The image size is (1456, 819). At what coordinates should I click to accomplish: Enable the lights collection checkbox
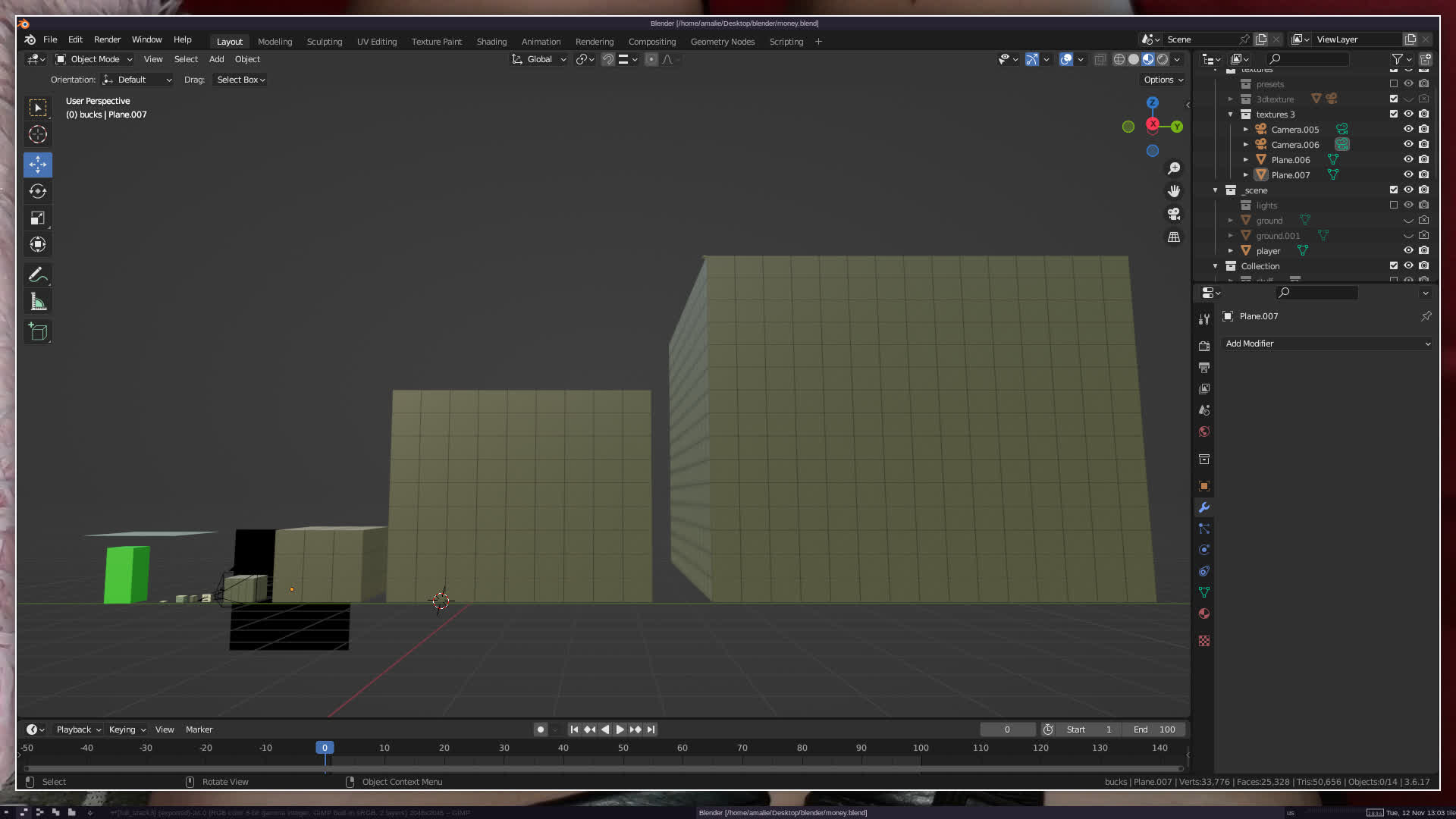[1393, 205]
